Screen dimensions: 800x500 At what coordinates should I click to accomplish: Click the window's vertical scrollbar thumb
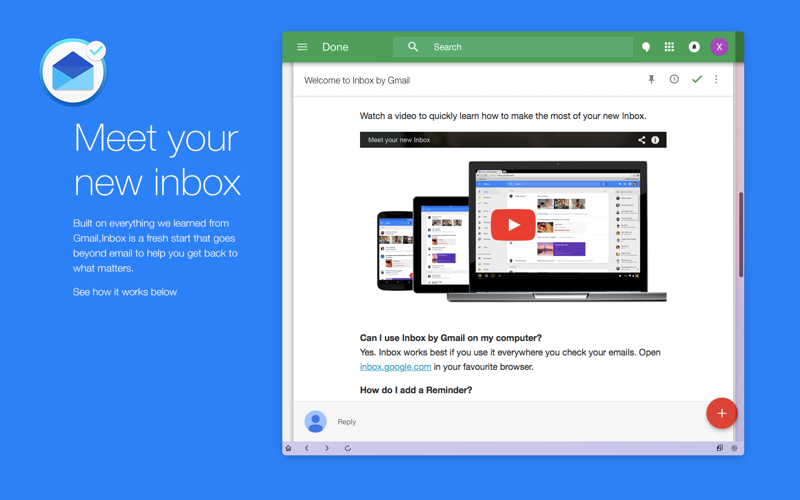741,235
